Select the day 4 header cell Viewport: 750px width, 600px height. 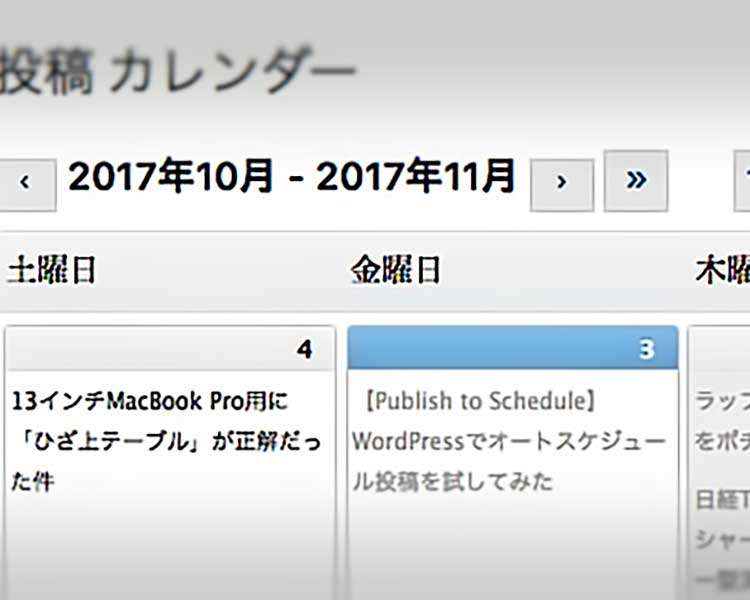point(170,348)
